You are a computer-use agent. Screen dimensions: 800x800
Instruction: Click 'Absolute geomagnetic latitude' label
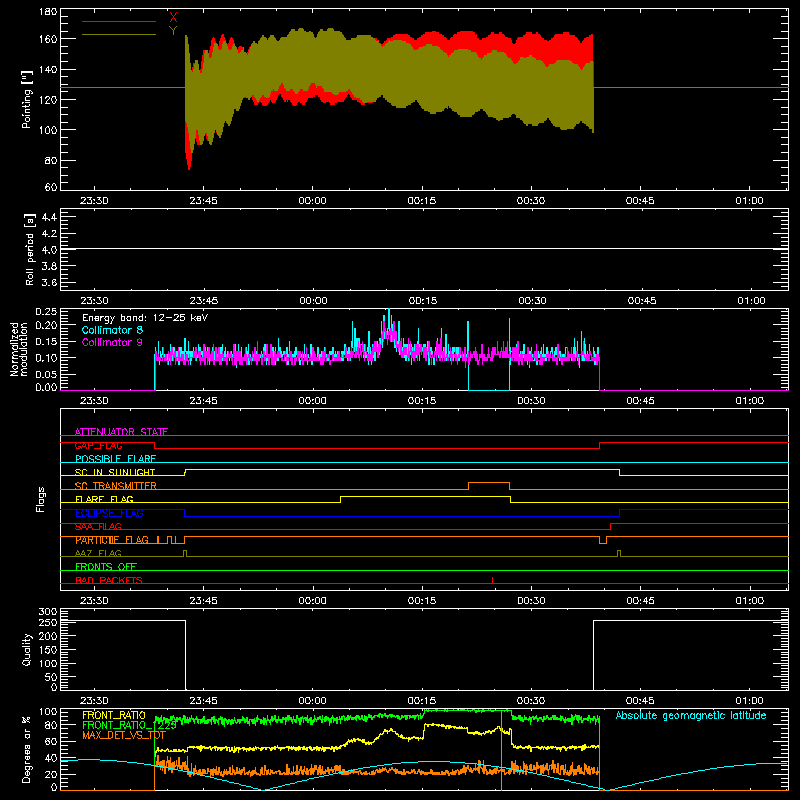[x=691, y=715]
